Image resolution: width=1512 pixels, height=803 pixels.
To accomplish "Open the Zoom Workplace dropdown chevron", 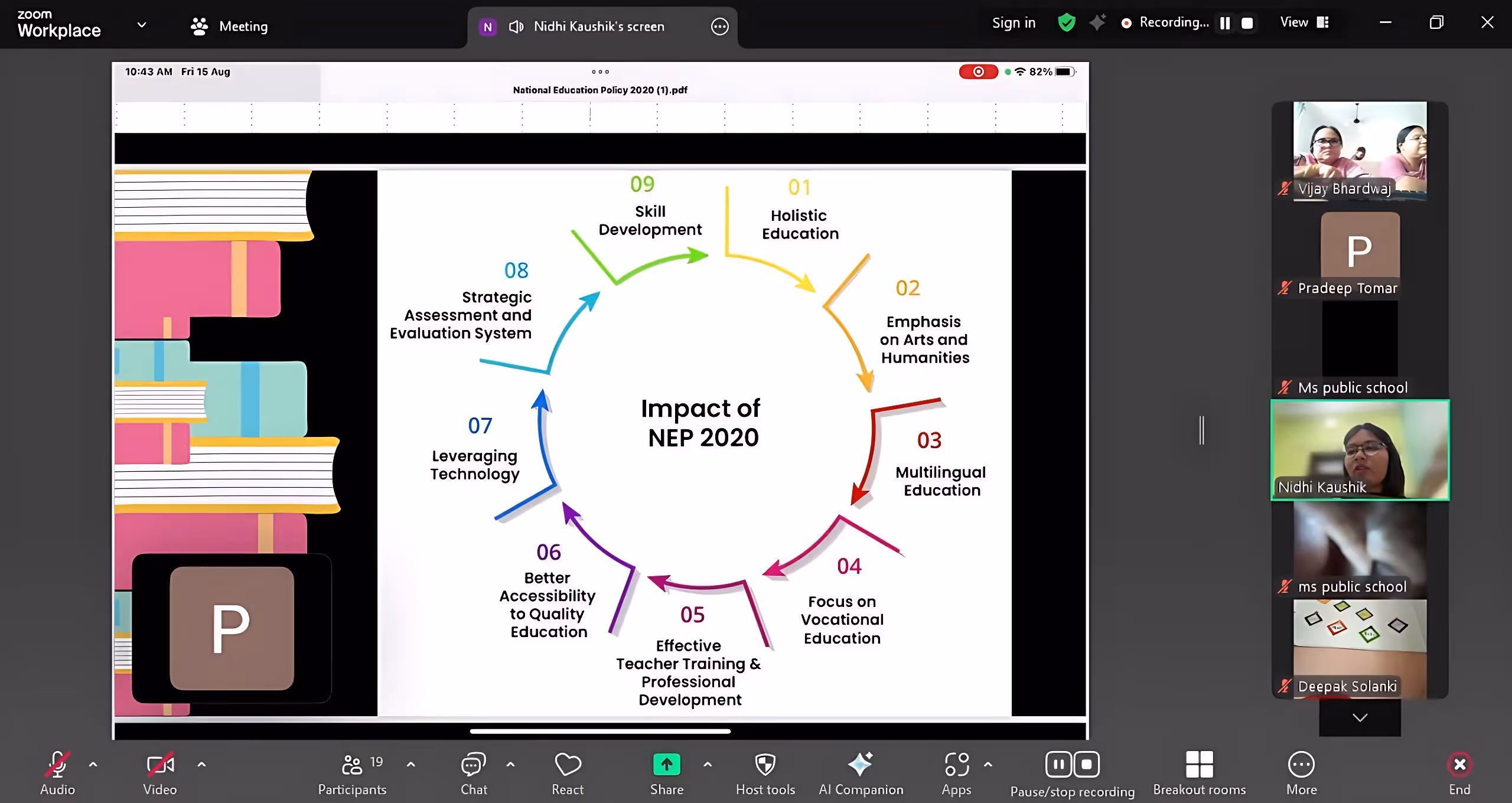I will (x=142, y=25).
